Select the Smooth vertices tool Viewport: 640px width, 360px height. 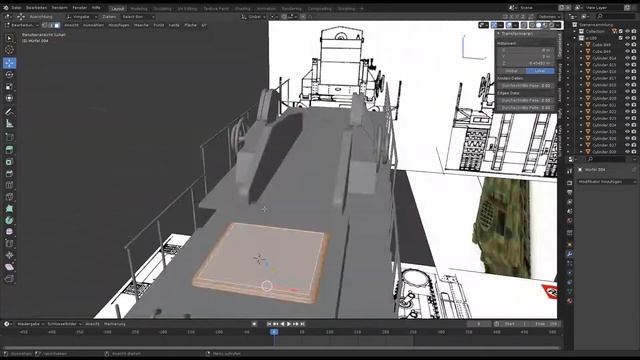pos(9,232)
